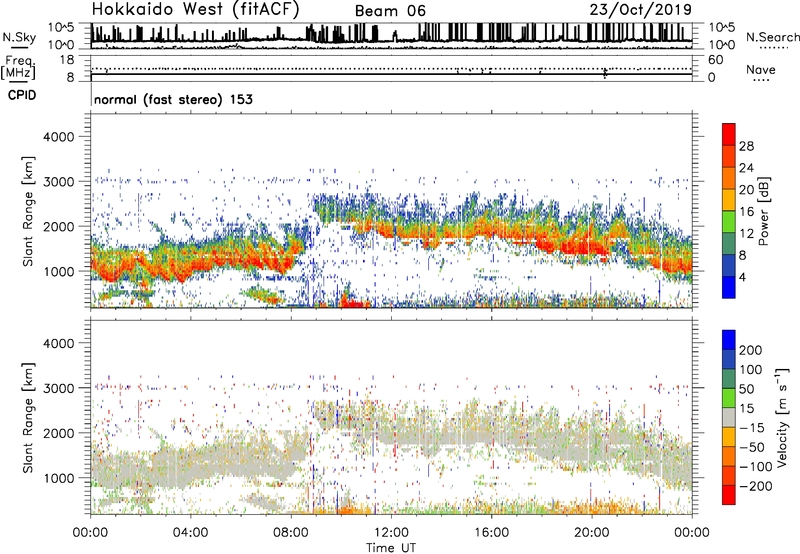Click the yellow segment of power color bar
Image resolution: width=800 pixels, height=554 pixels.
click(x=729, y=199)
